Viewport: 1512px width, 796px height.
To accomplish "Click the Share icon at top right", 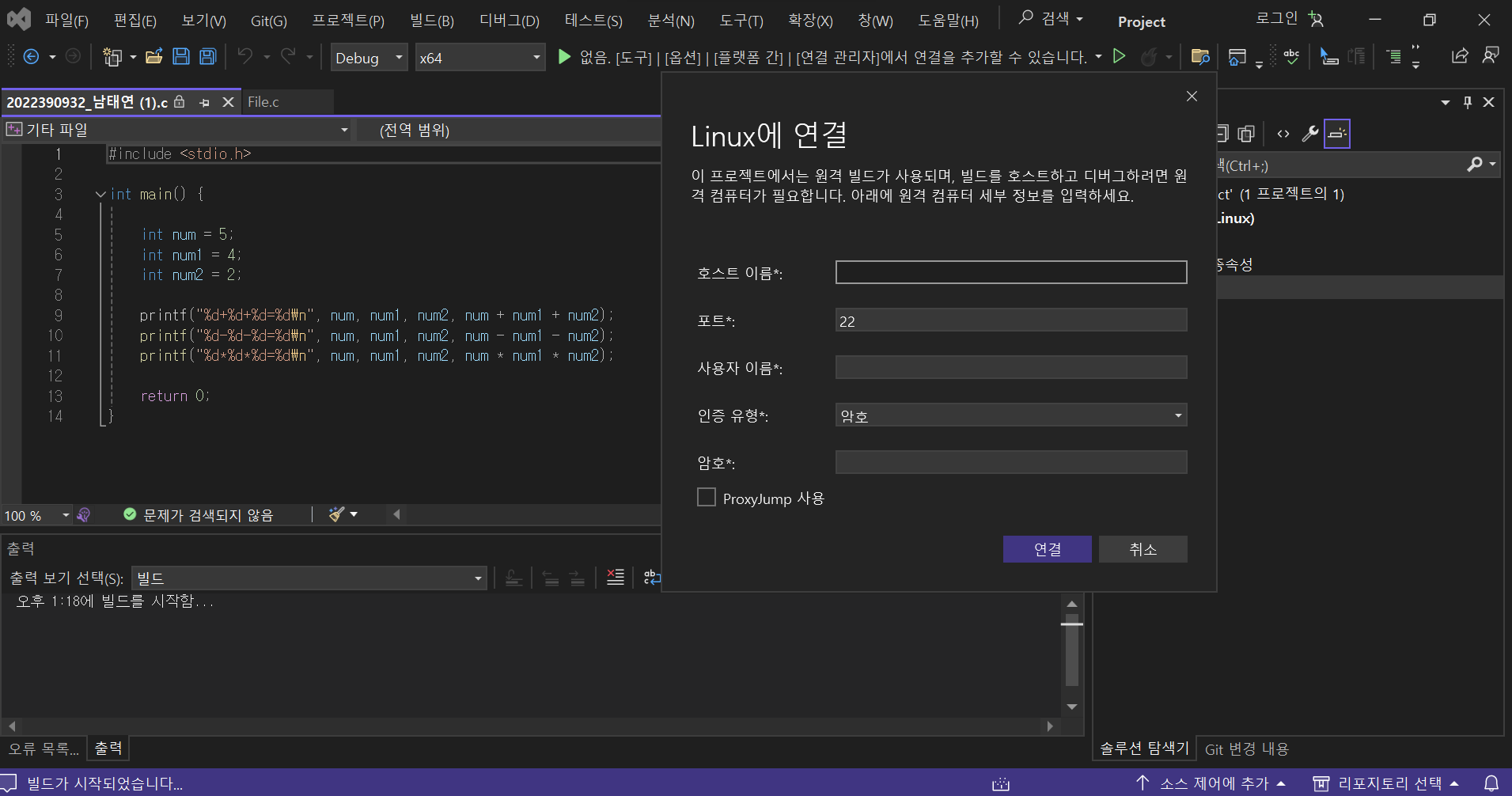I will click(x=1460, y=55).
